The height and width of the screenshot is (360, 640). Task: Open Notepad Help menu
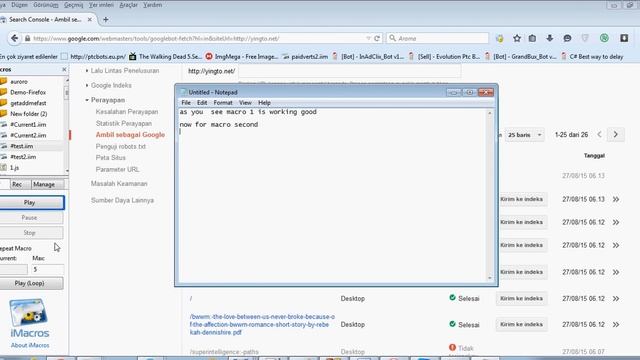click(264, 103)
